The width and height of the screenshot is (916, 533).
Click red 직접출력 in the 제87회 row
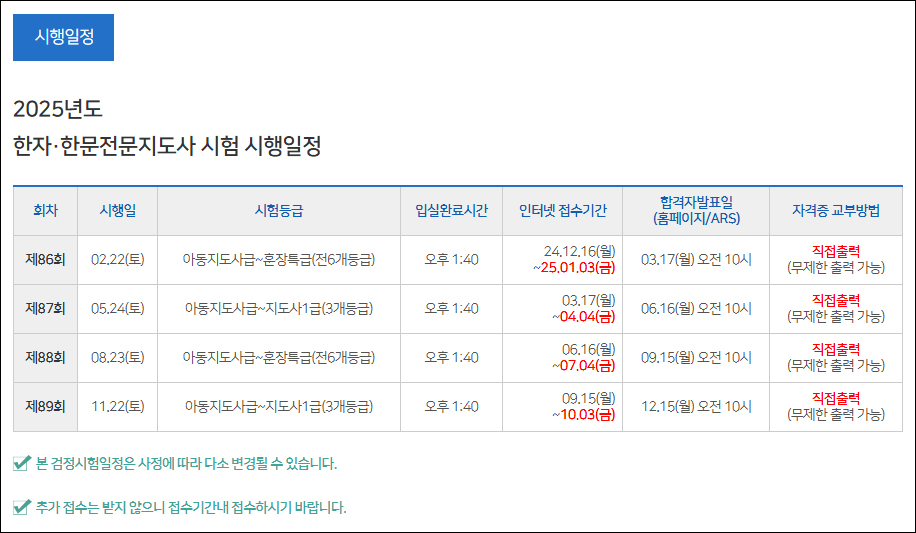tap(836, 300)
